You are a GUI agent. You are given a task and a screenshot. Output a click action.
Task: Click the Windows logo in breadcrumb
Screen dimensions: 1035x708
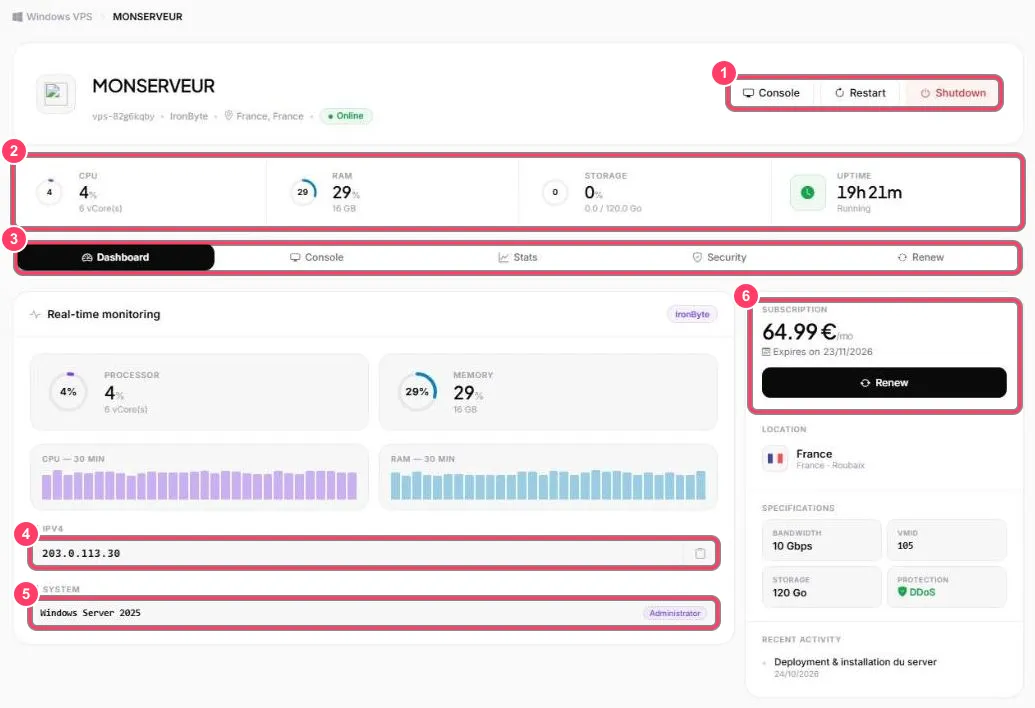pos(18,16)
